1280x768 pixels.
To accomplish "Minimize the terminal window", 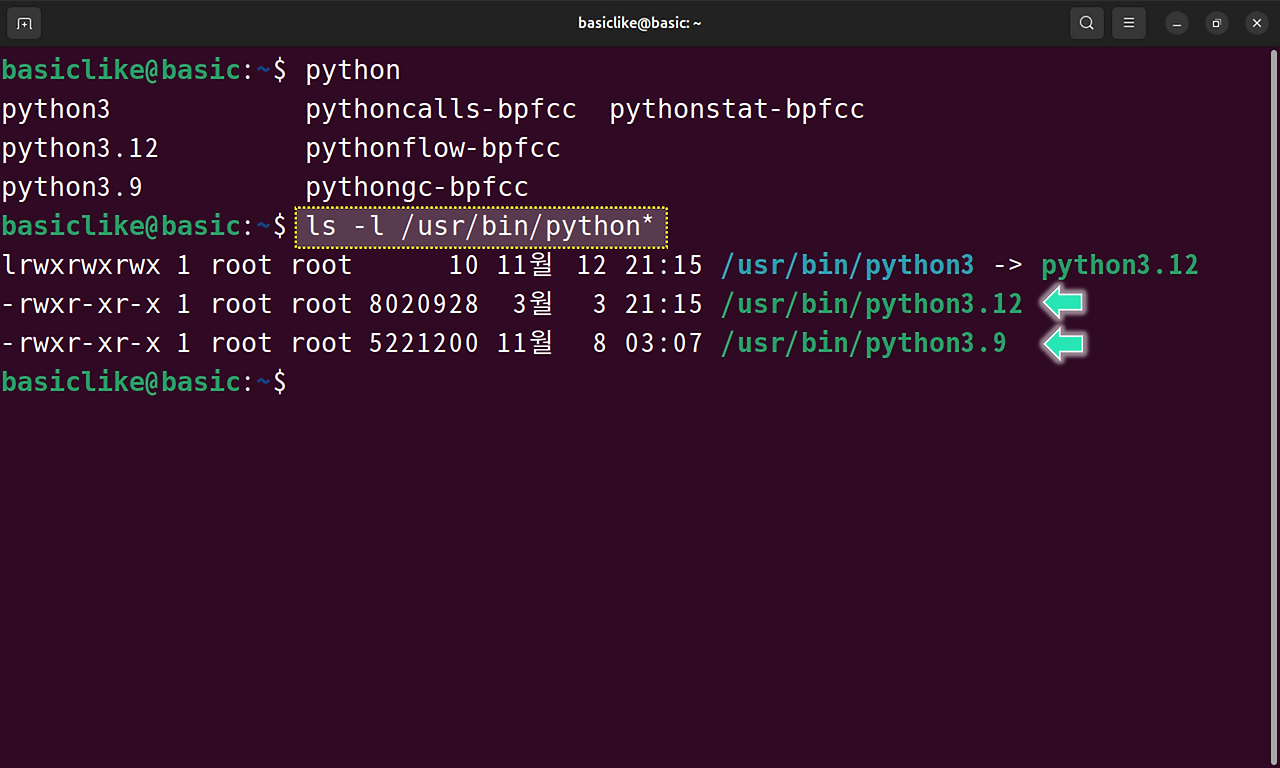I will tap(1177, 23).
